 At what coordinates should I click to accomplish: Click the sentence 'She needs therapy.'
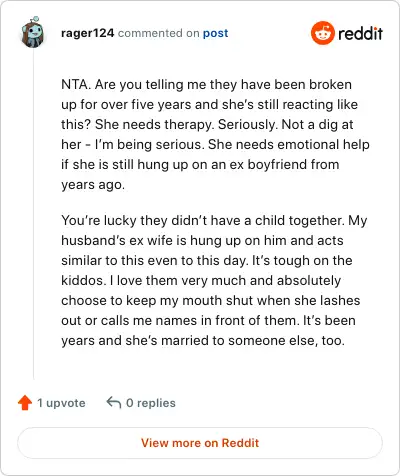(155, 124)
